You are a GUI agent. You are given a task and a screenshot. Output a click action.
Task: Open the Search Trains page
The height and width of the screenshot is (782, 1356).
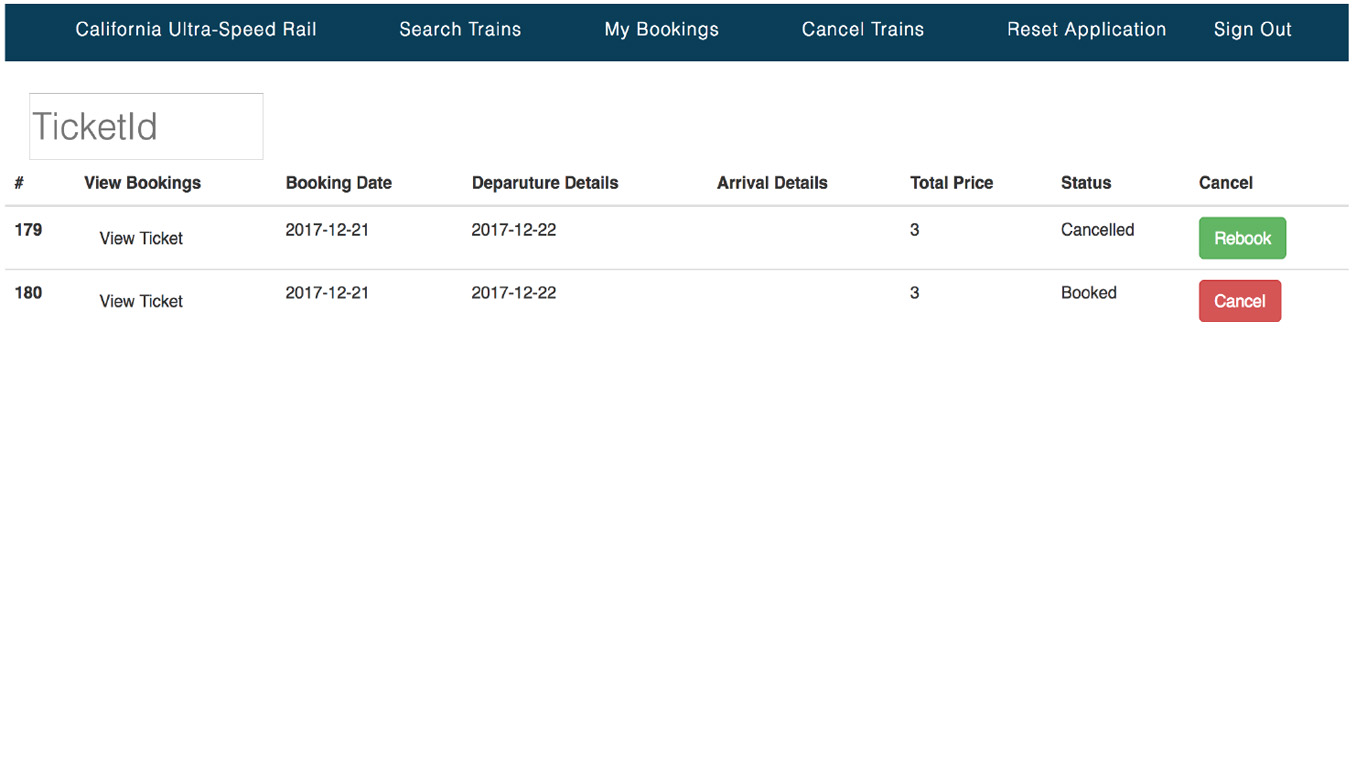click(x=460, y=29)
